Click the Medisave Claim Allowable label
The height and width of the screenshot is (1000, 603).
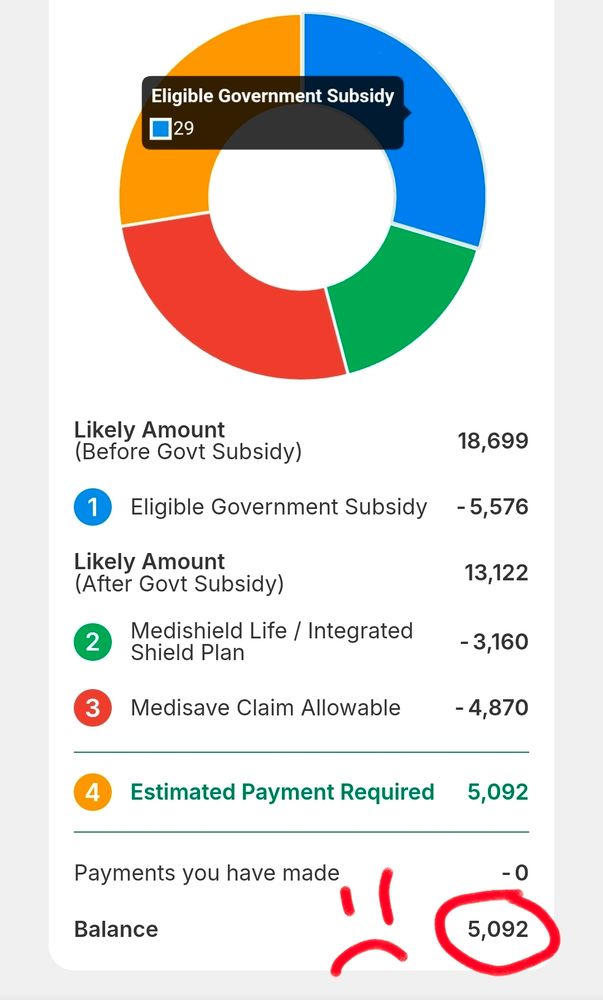pyautogui.click(x=265, y=708)
